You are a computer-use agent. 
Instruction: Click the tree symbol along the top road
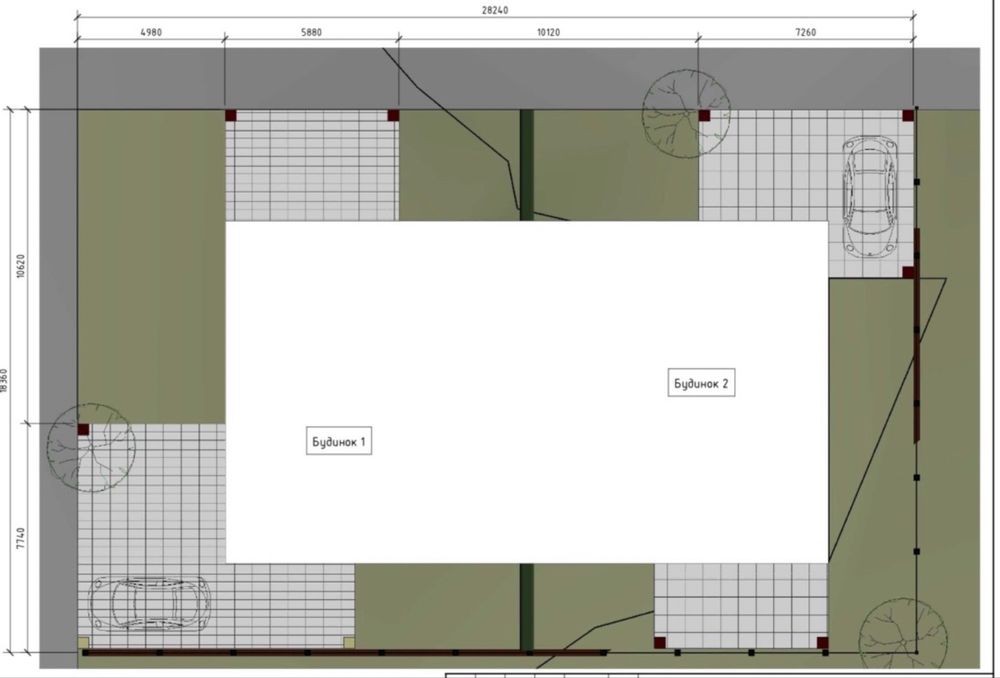(685, 116)
